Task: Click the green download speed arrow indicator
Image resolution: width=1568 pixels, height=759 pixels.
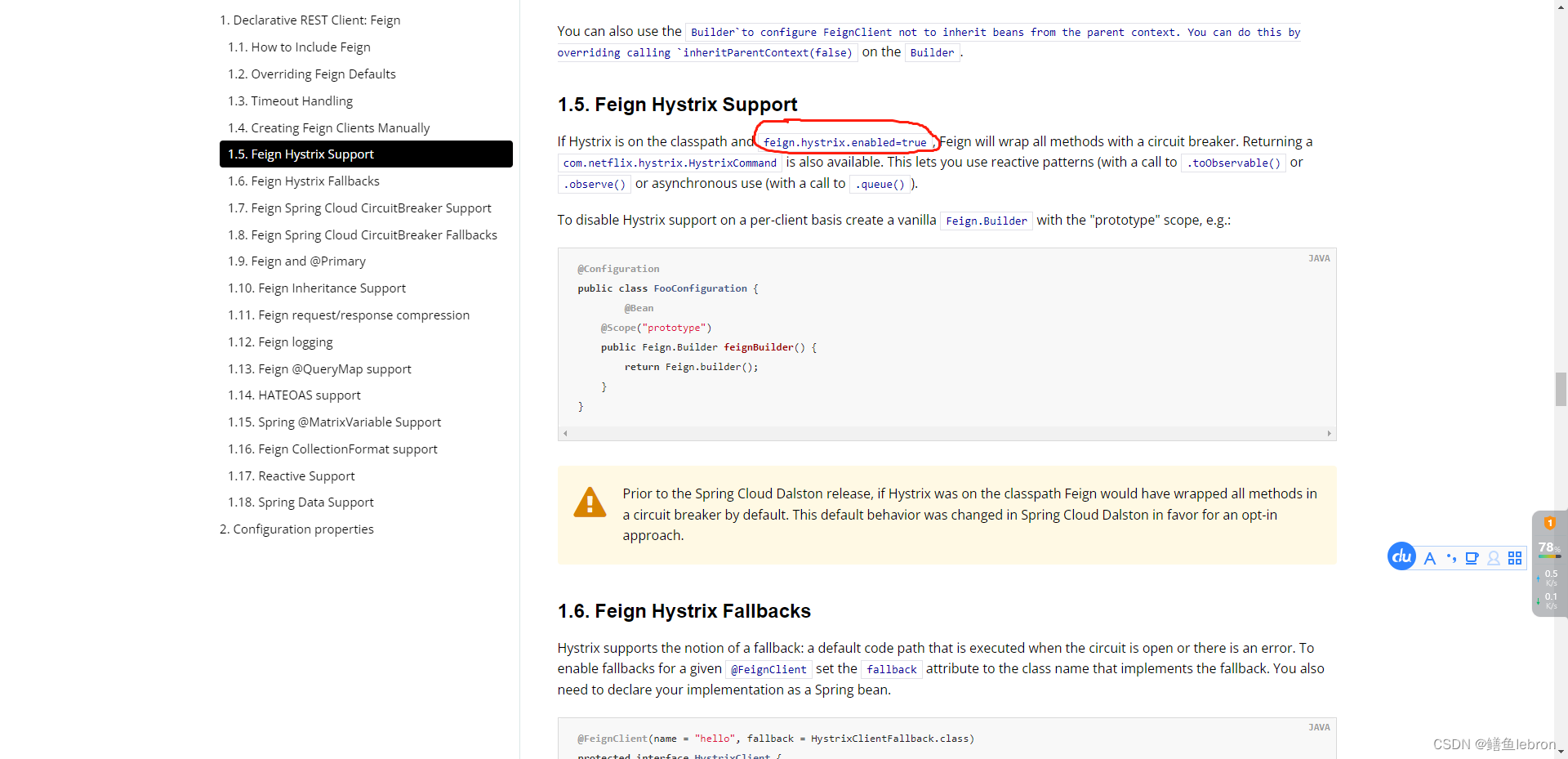Action: [1538, 601]
